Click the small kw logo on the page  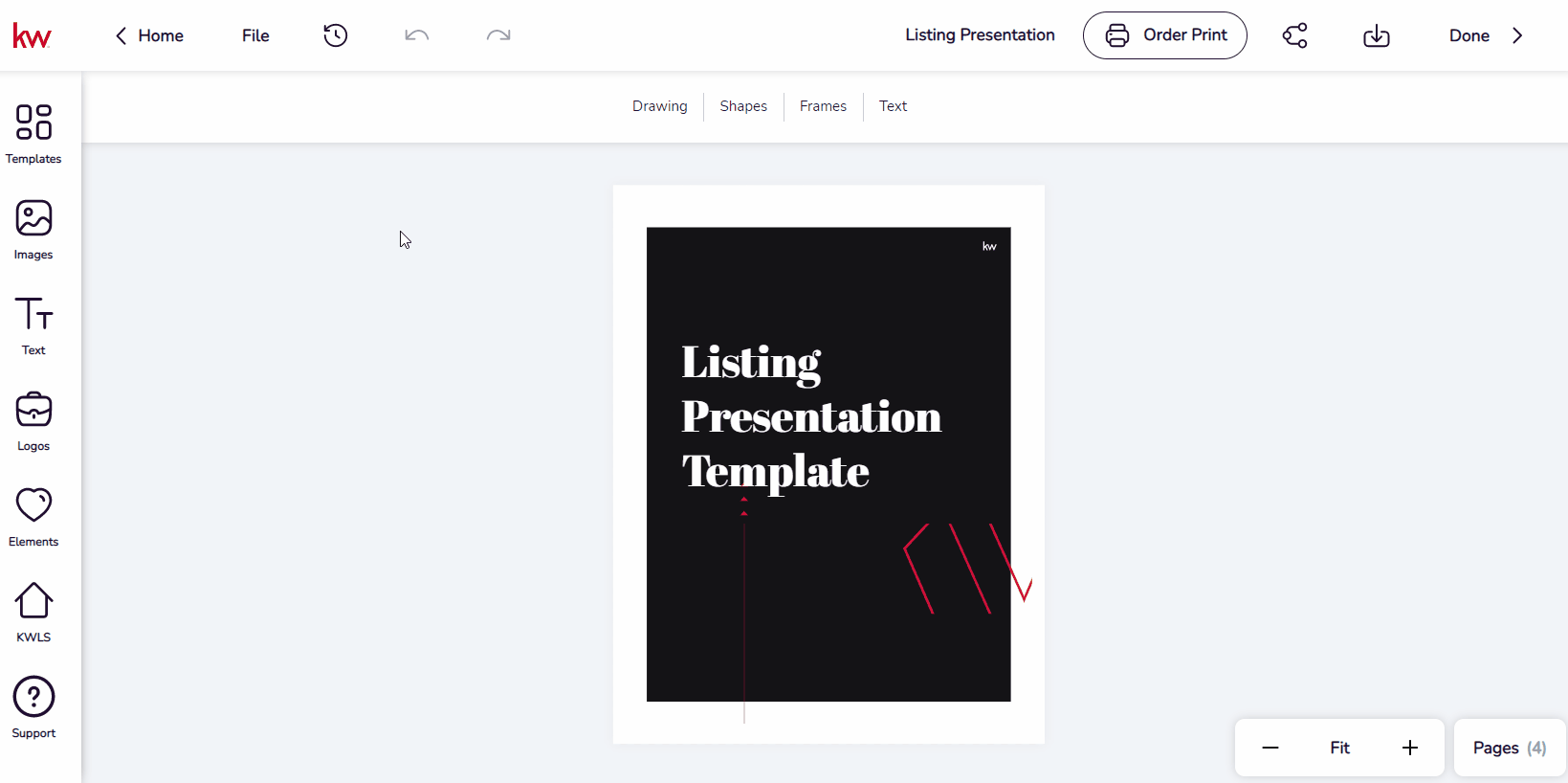point(989,246)
